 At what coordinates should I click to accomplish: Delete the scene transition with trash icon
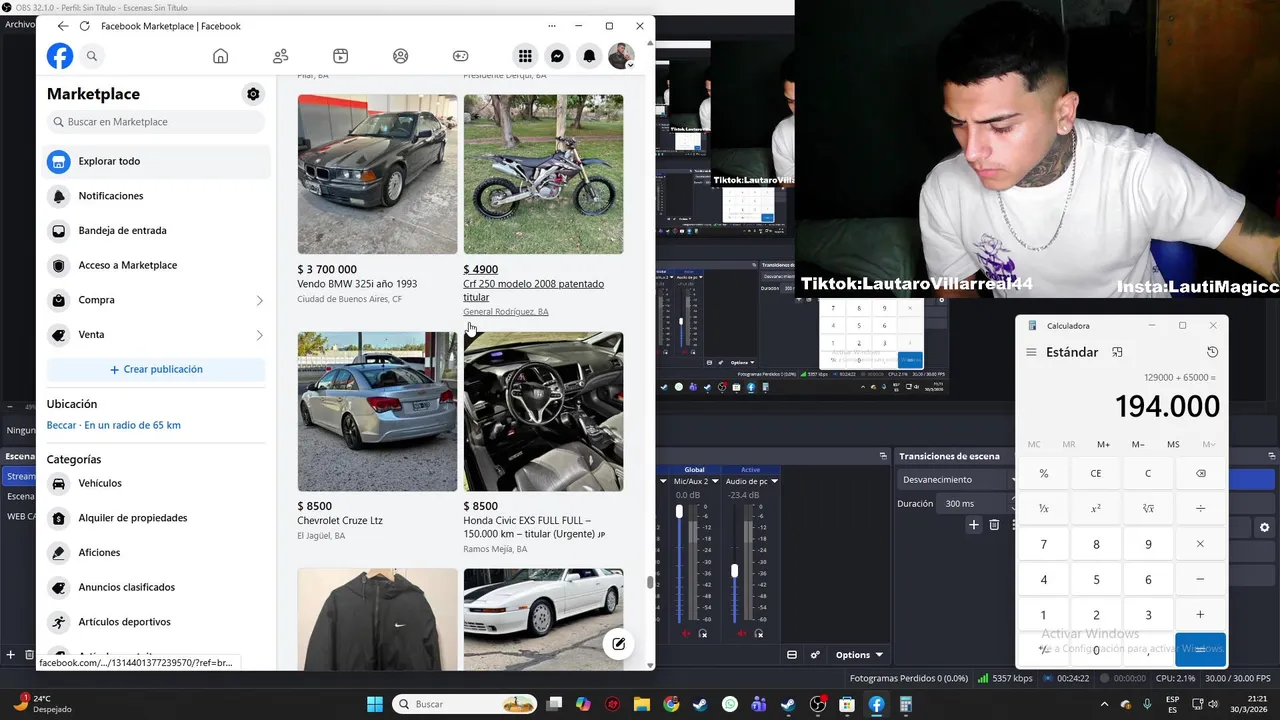point(994,525)
